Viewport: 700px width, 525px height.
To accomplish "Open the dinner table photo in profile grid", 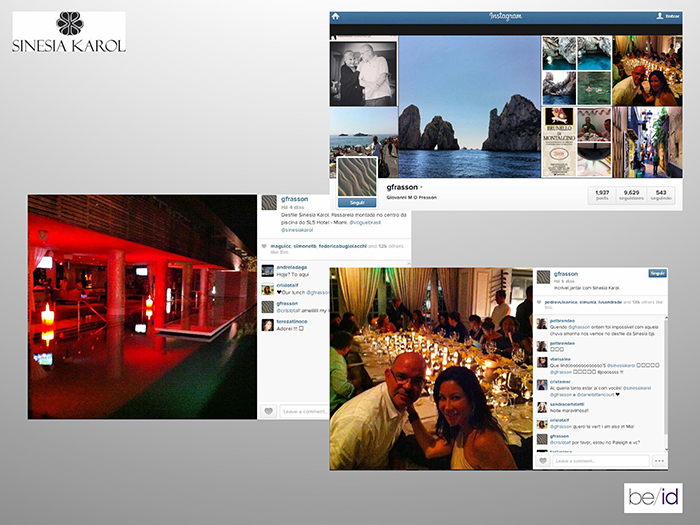I will click(647, 71).
